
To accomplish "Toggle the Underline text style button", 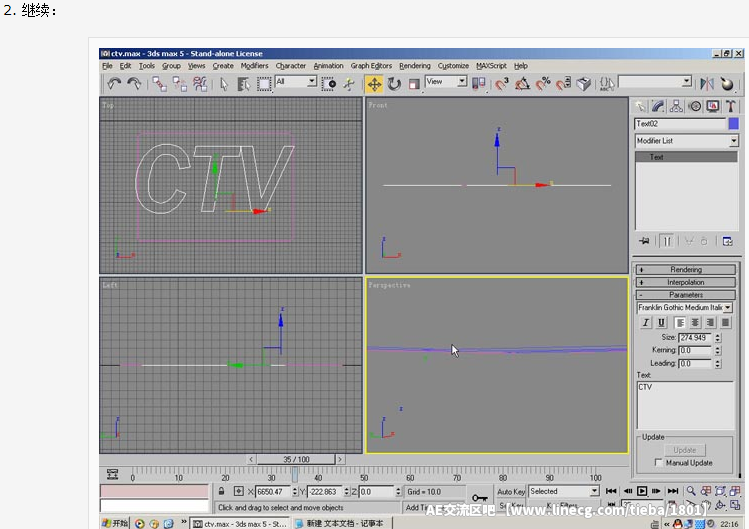I will click(x=661, y=323).
